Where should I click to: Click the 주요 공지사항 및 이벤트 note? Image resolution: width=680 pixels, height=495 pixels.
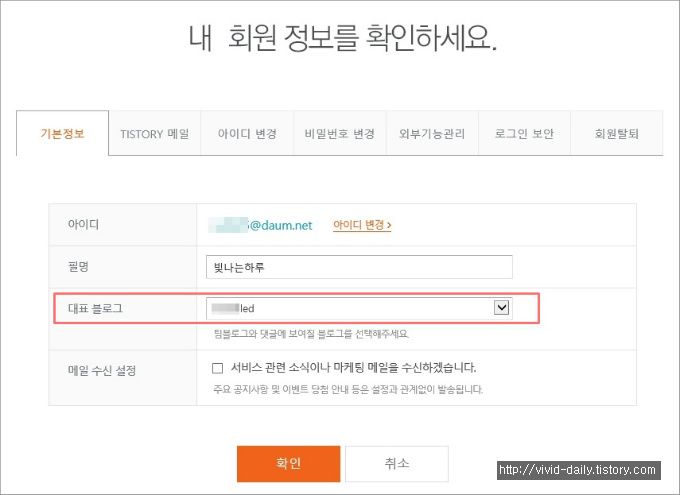(x=348, y=389)
